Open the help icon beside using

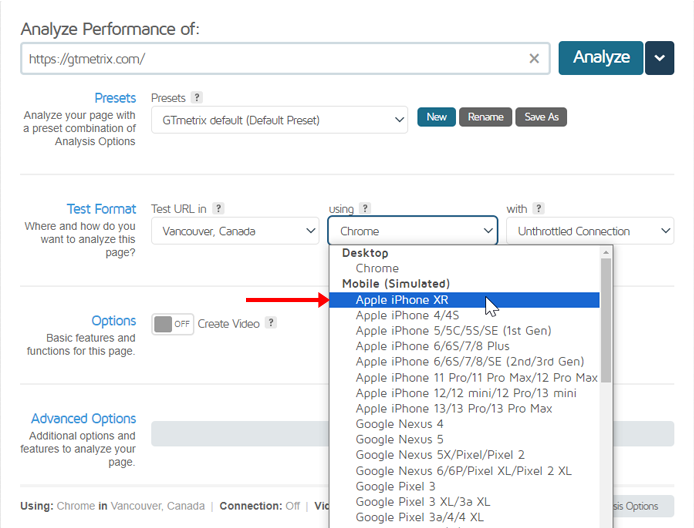coord(365,208)
